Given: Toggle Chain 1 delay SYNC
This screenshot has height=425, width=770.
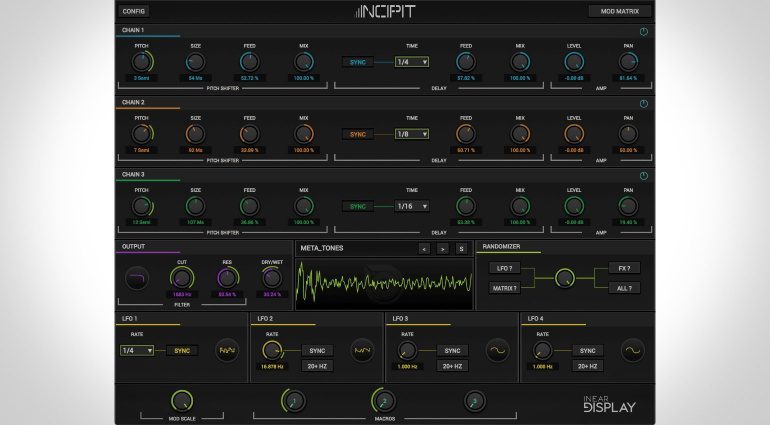Looking at the screenshot, I should [x=358, y=62].
